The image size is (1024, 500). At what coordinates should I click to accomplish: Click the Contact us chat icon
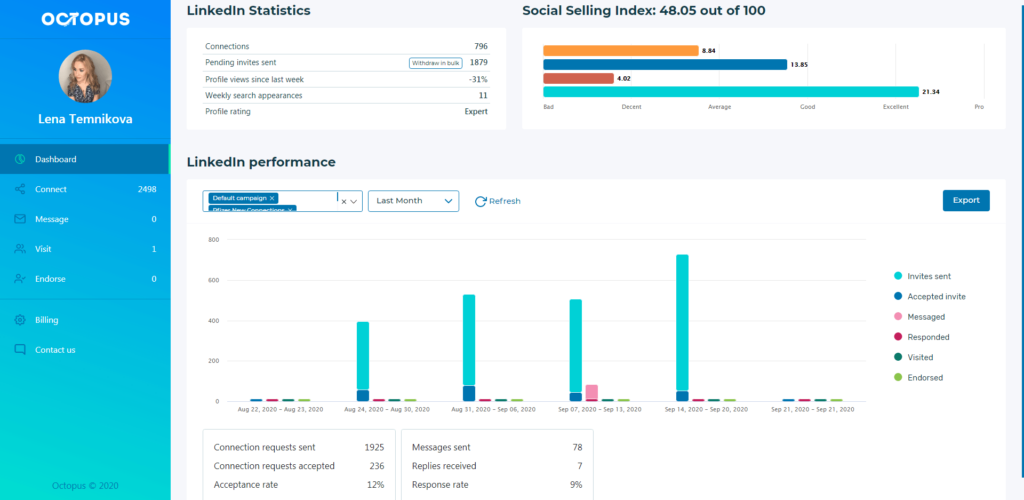tap(20, 350)
